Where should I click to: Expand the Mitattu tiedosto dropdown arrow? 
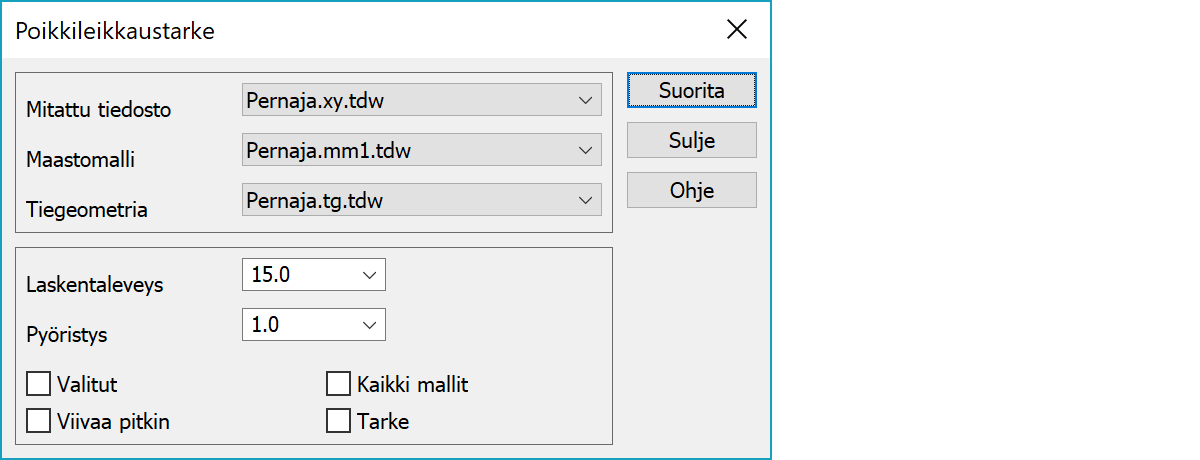pyautogui.click(x=585, y=100)
